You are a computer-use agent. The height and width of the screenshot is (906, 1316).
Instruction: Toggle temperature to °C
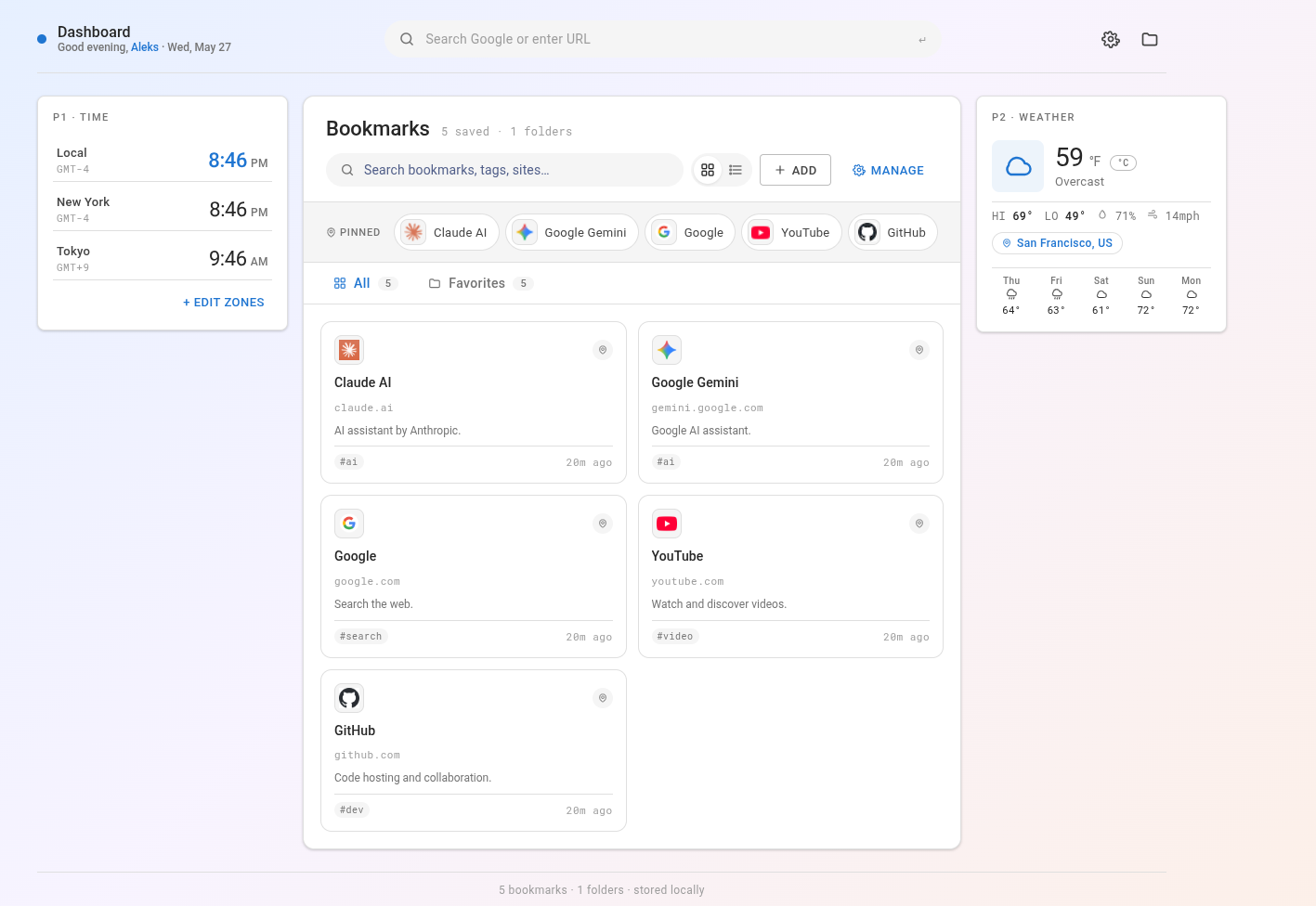point(1124,162)
